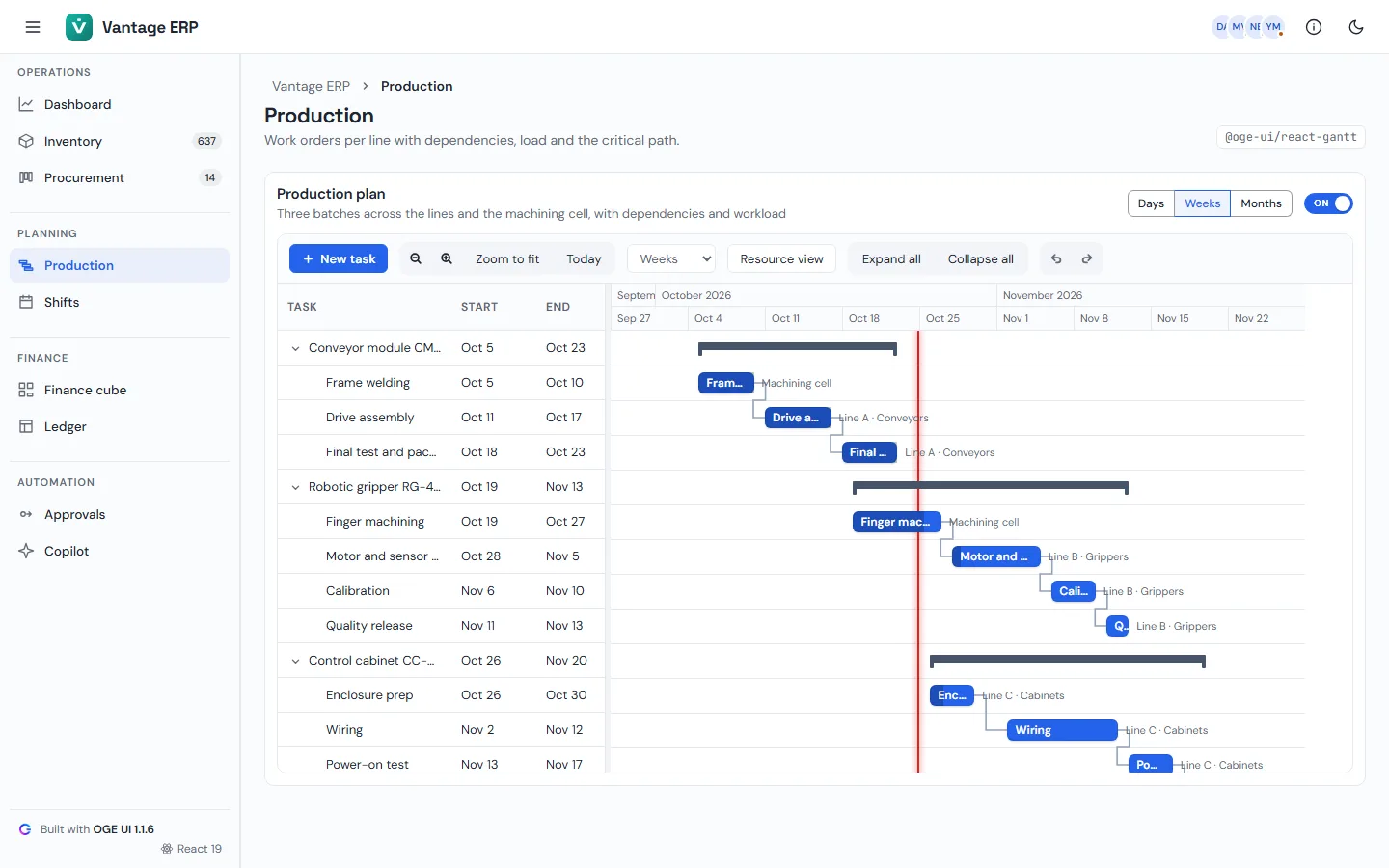Go to Procurement section
Screen dimensions: 1389x868
tap(120, 177)
